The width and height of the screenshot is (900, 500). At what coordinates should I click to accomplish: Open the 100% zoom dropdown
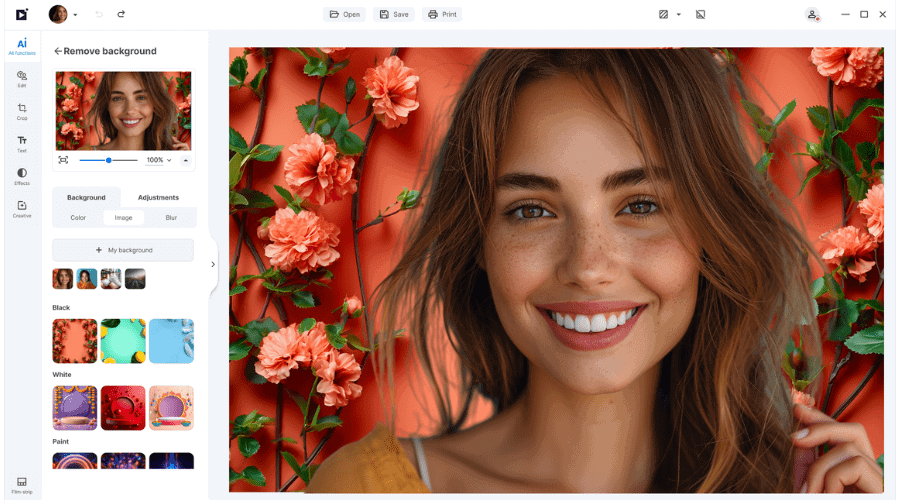tap(159, 160)
